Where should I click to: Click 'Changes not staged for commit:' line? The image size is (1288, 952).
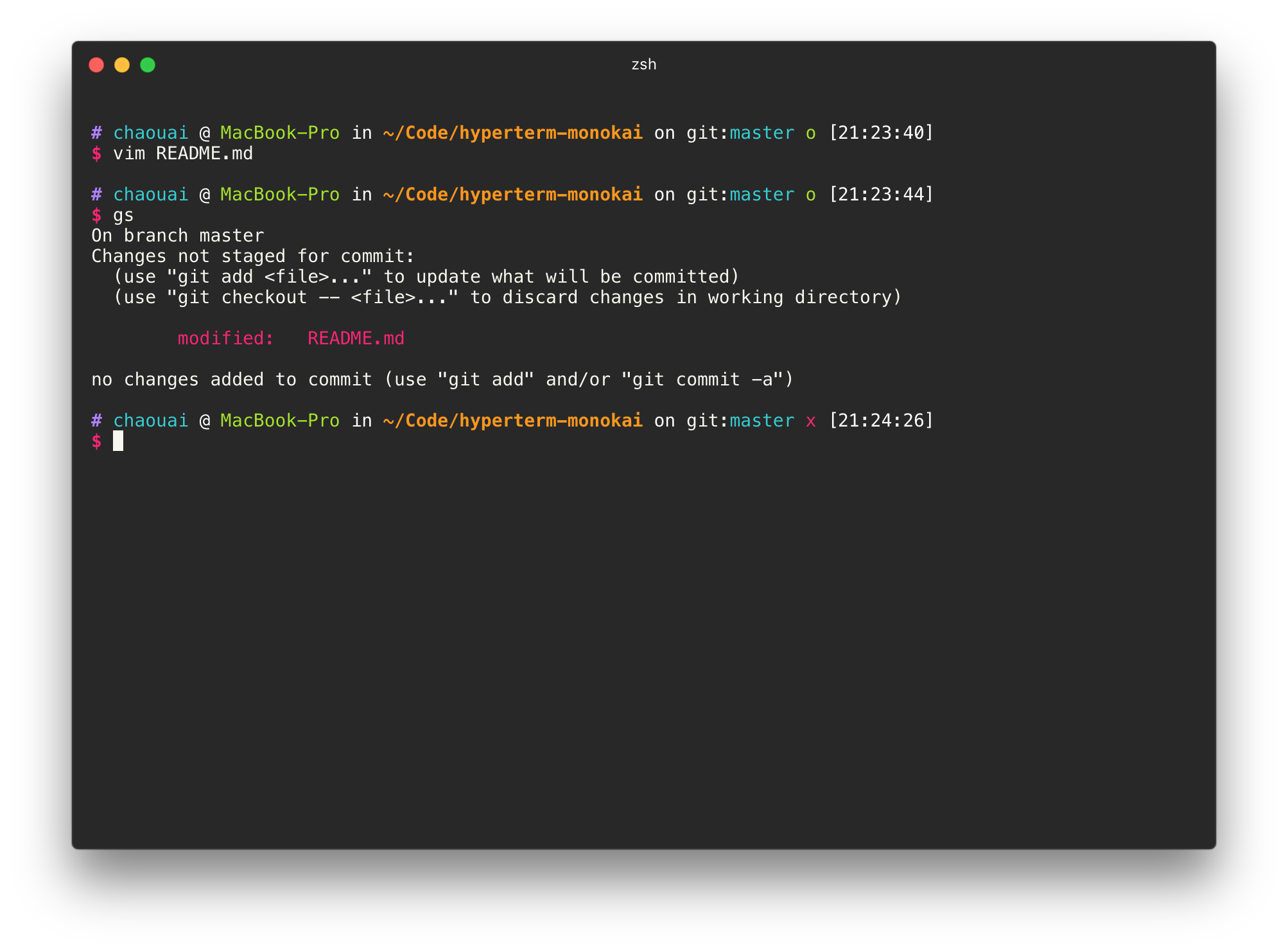point(253,256)
